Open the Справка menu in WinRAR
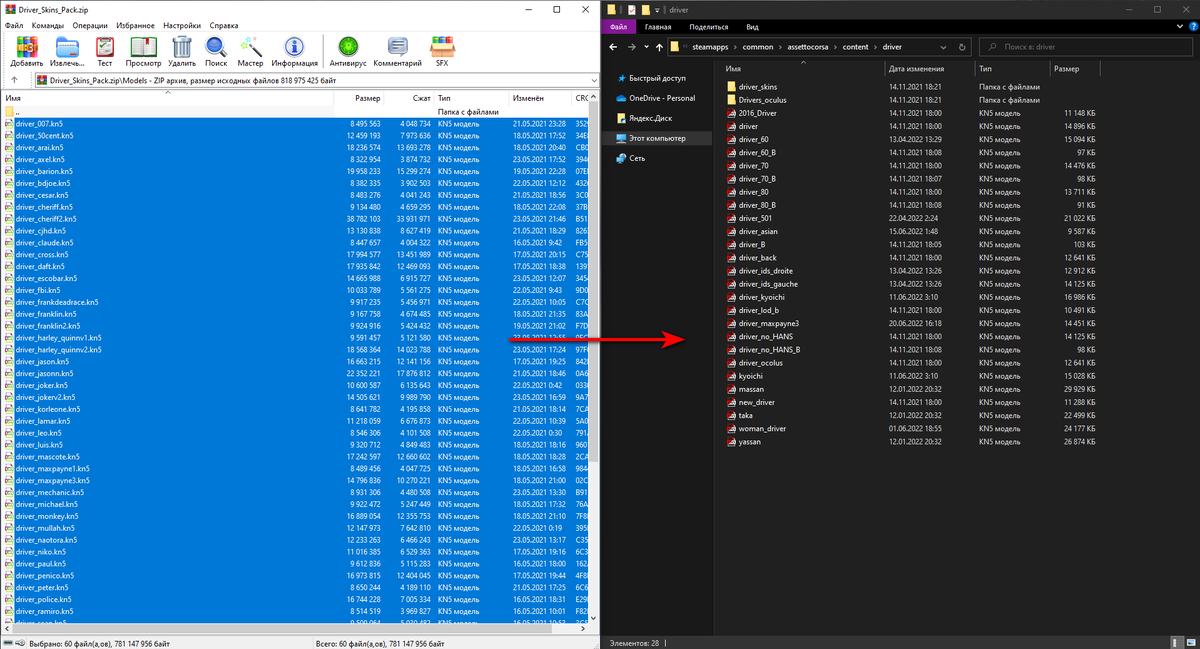The width and height of the screenshot is (1200, 649). coord(225,24)
